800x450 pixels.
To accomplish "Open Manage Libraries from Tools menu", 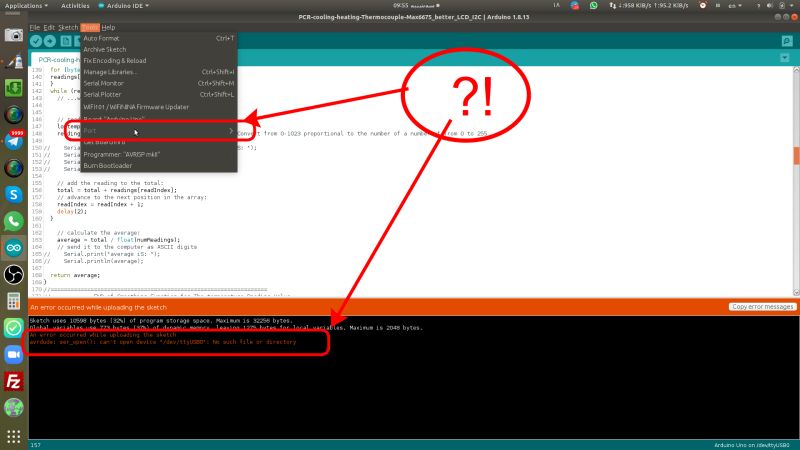I will point(159,72).
